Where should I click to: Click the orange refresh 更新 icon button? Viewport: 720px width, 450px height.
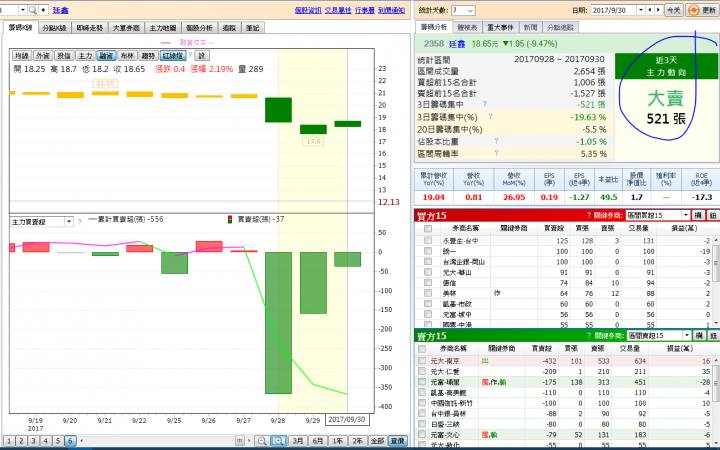click(x=703, y=10)
